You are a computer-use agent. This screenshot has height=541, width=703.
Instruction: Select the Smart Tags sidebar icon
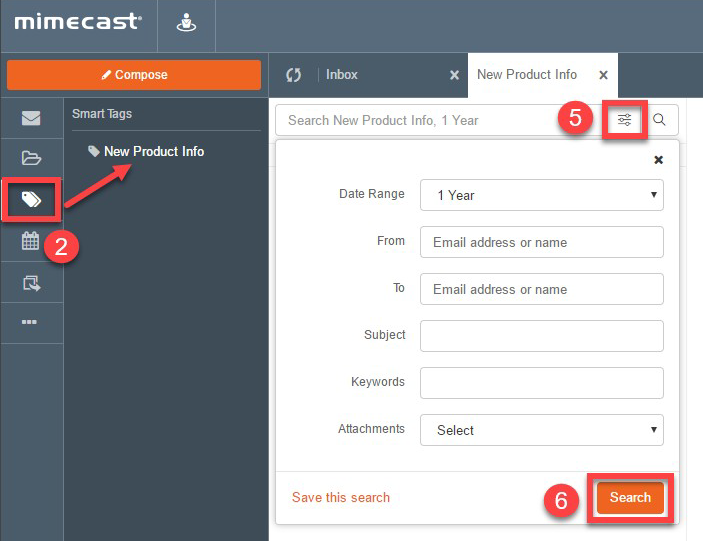[31, 199]
